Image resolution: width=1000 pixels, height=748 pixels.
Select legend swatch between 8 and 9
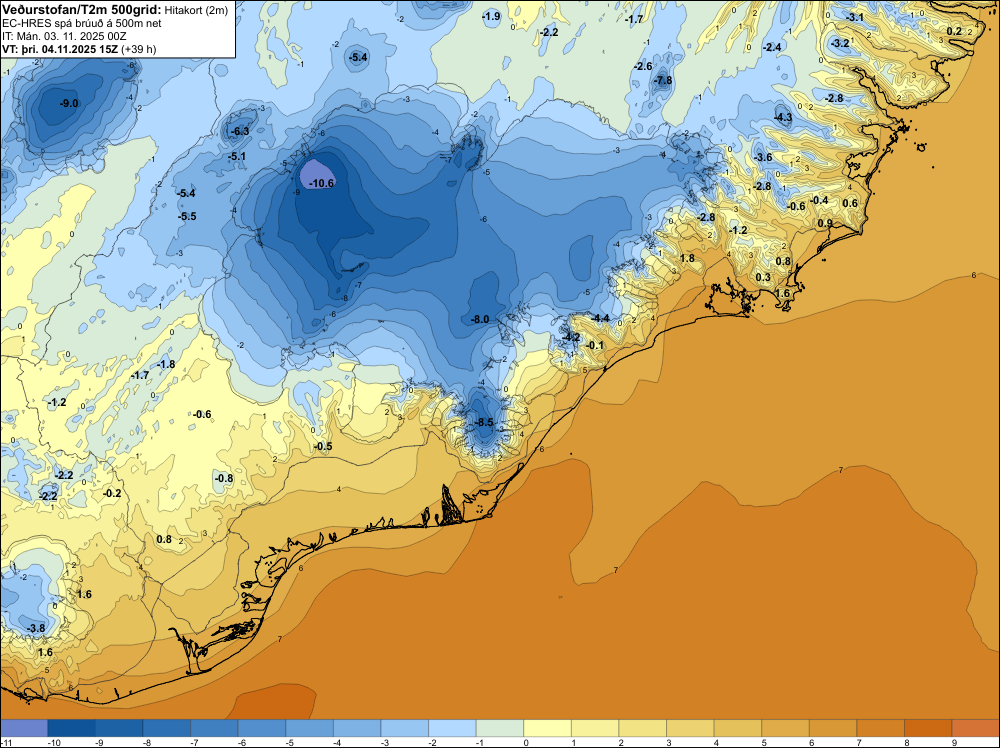coord(928,728)
